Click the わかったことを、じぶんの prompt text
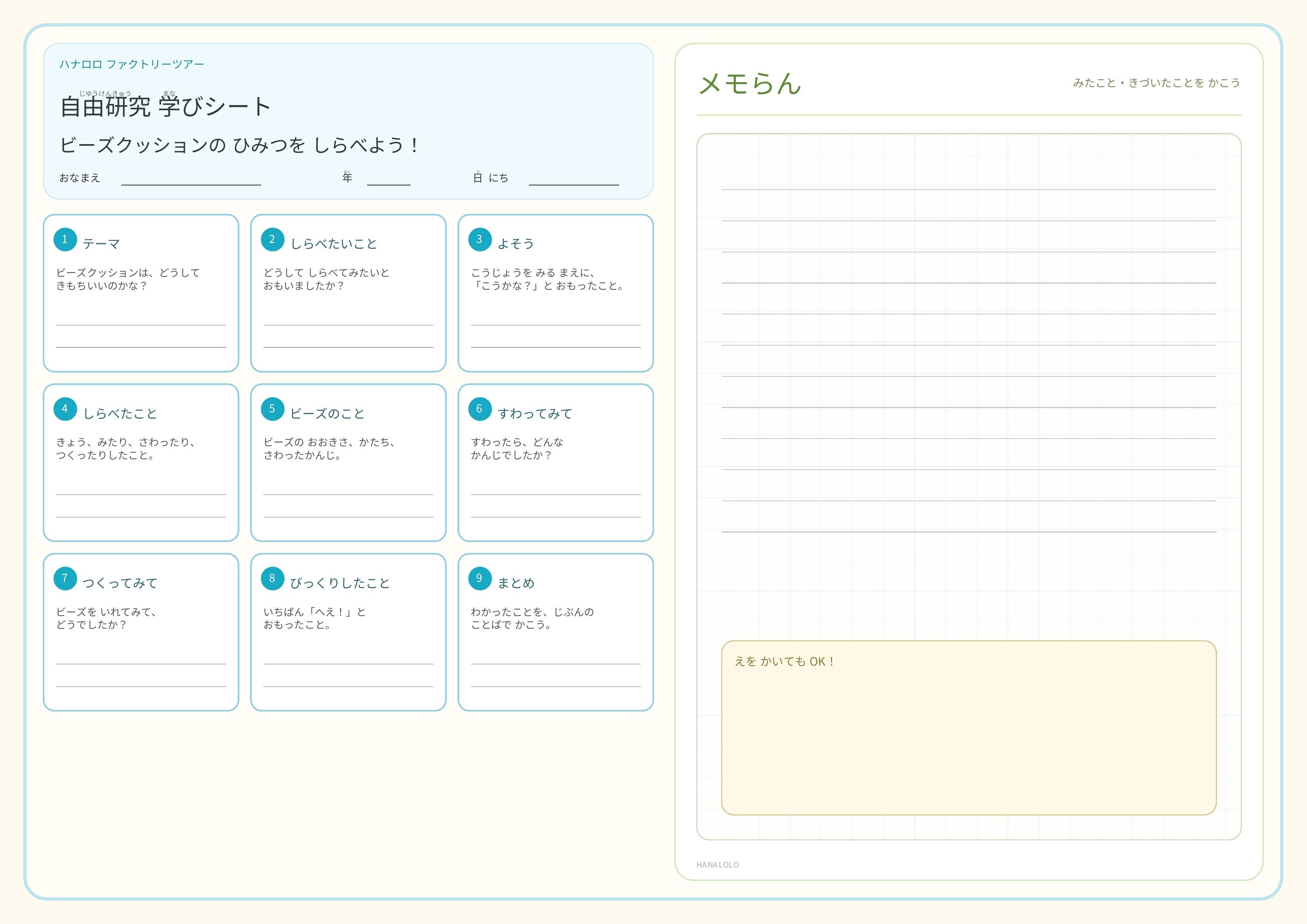The image size is (1307, 924). coord(532,612)
